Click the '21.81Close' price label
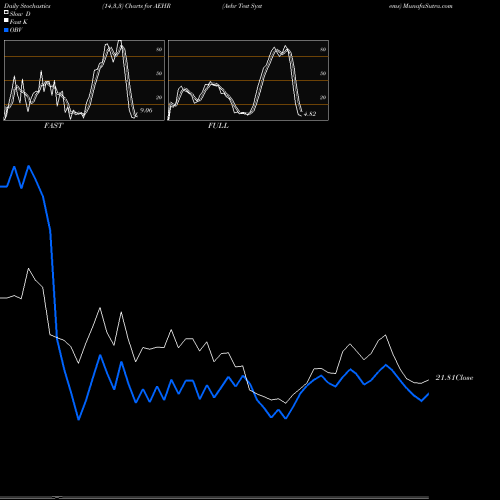The height and width of the screenshot is (500, 500). (454, 378)
